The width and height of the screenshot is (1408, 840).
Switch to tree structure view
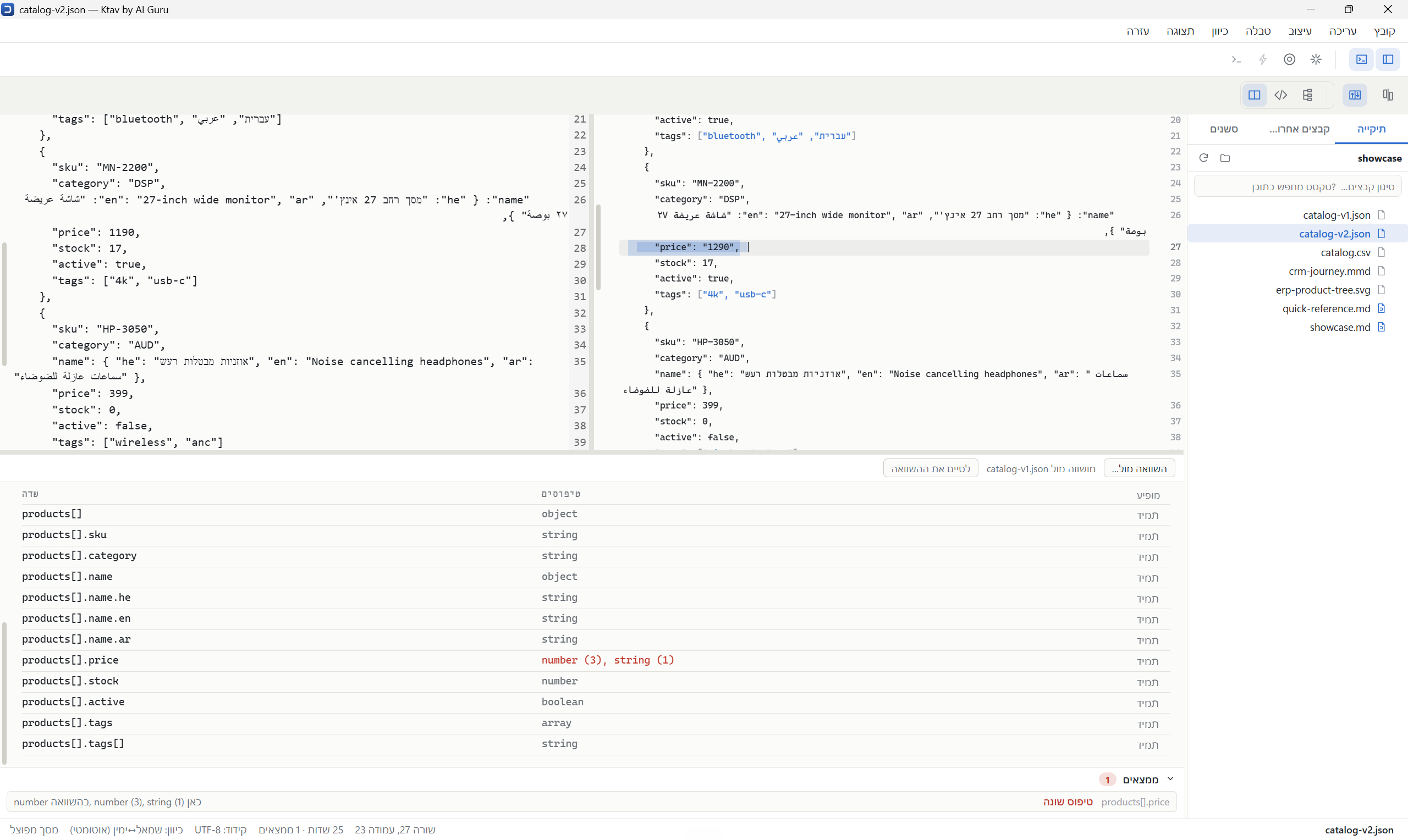[1307, 95]
